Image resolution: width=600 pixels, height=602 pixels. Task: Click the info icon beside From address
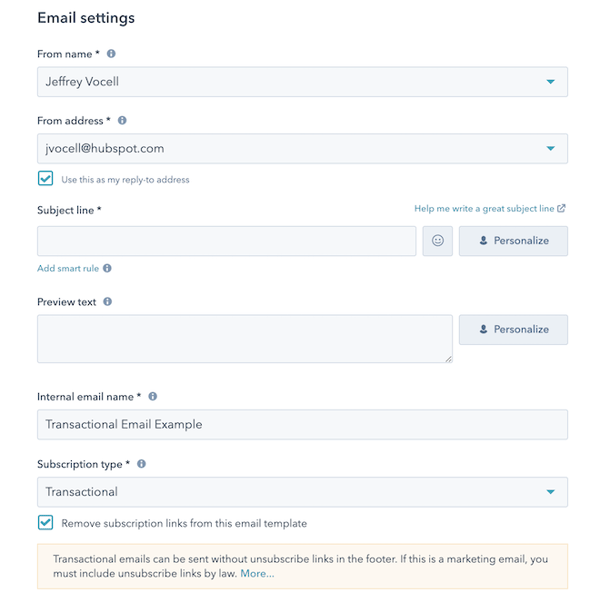pos(122,121)
